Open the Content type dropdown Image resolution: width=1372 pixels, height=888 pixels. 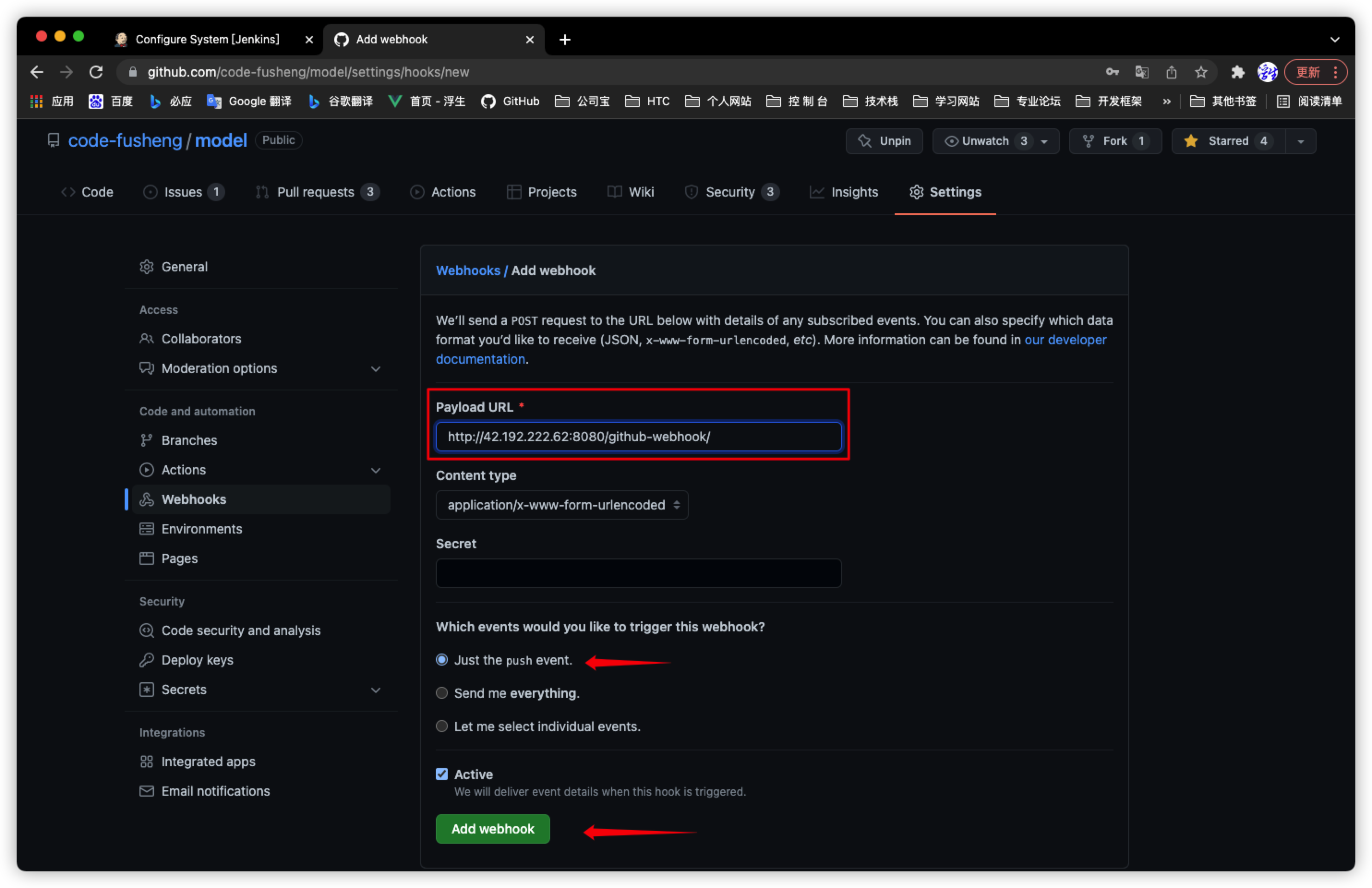pos(561,505)
